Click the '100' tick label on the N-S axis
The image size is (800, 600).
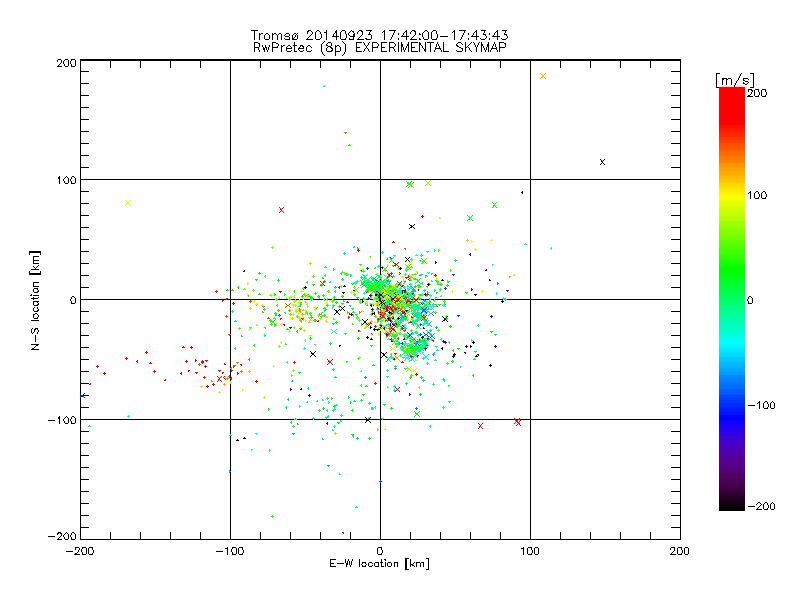[x=66, y=181]
